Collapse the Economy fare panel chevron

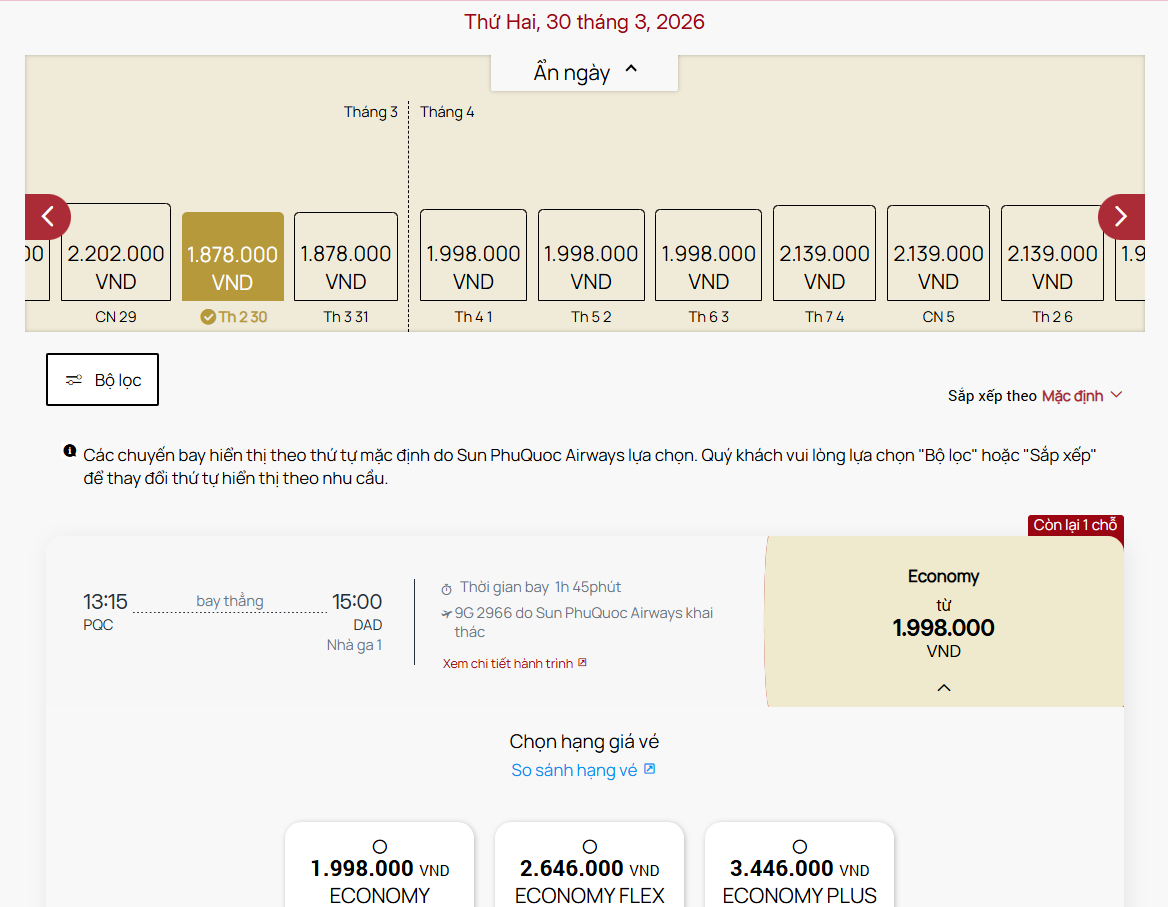click(944, 688)
